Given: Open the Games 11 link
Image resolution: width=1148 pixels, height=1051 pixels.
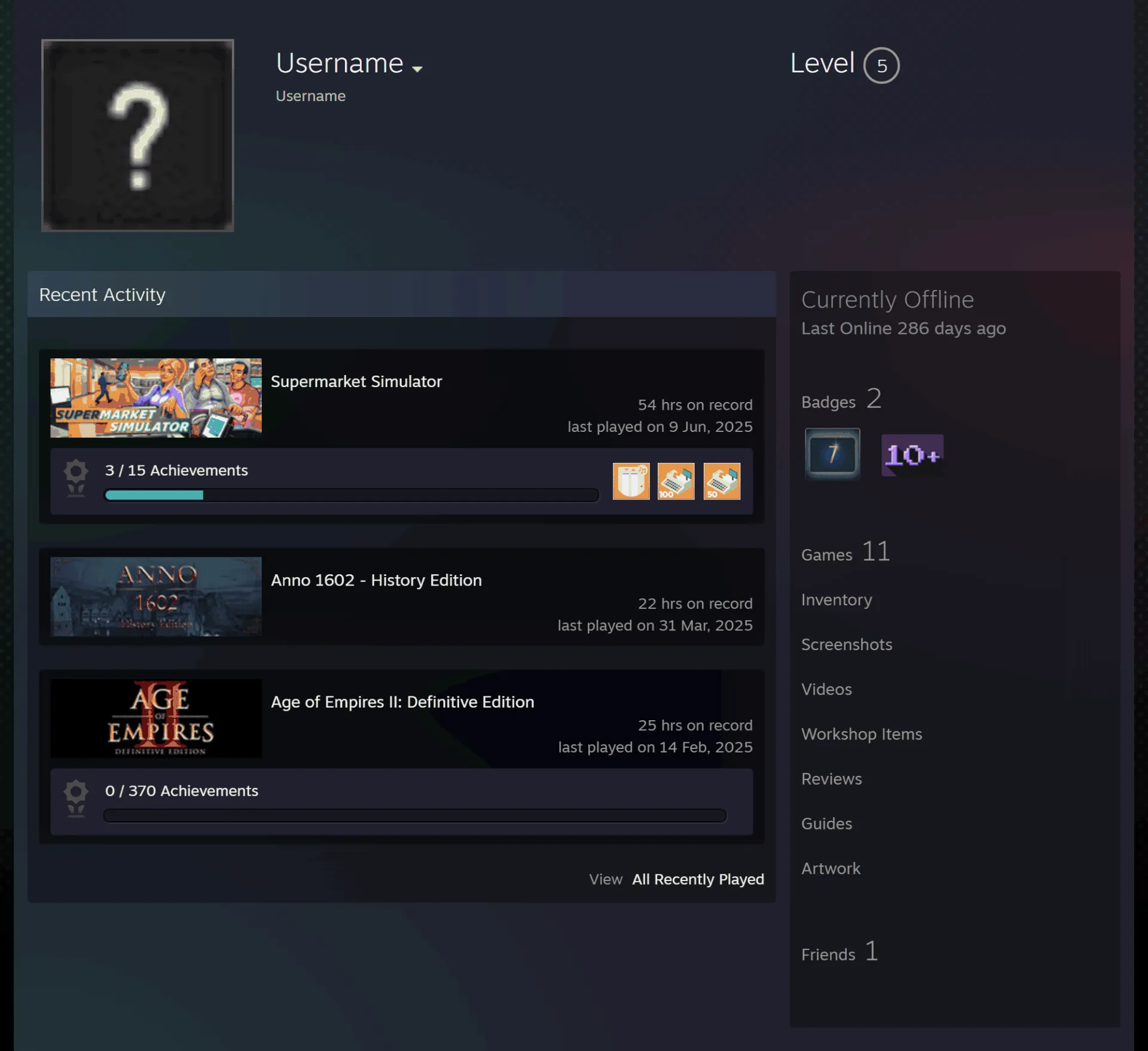Looking at the screenshot, I should (845, 552).
